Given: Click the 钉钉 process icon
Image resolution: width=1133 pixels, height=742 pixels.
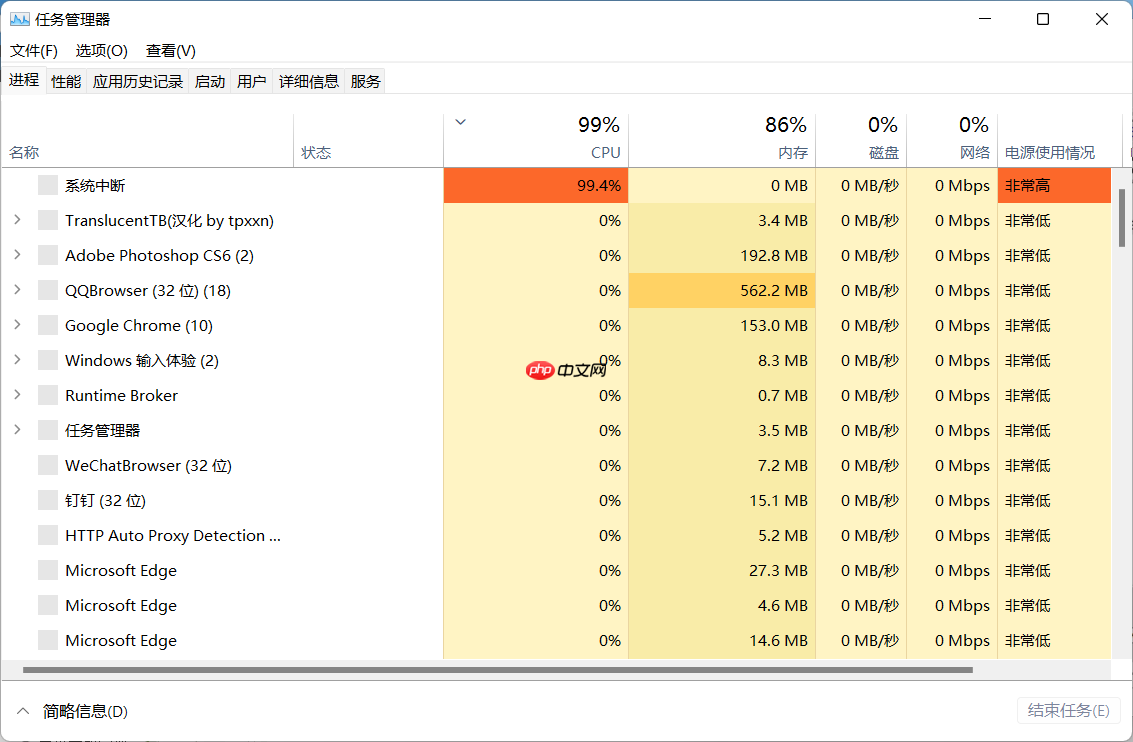Looking at the screenshot, I should pyautogui.click(x=48, y=500).
